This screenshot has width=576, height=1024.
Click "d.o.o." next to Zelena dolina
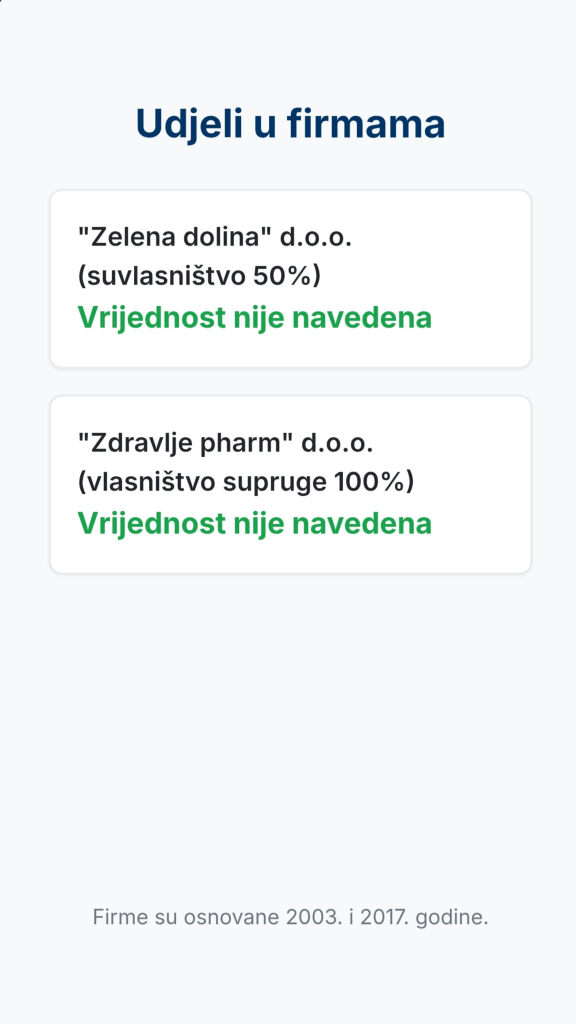(x=316, y=237)
